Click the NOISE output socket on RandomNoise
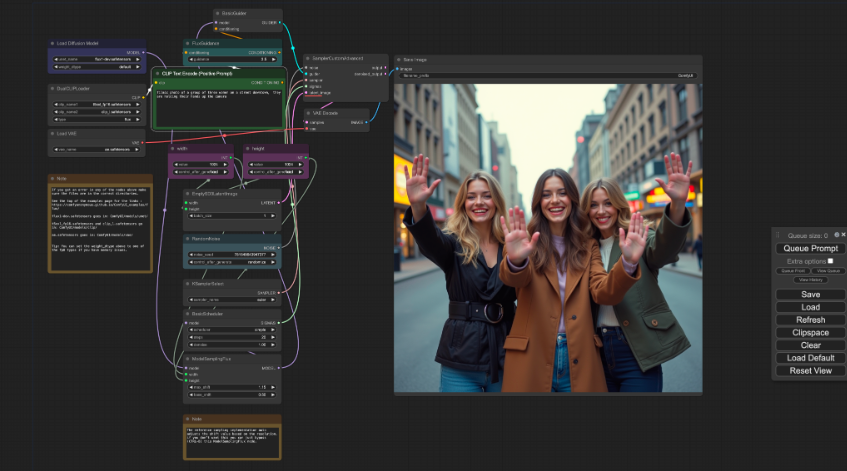Image resolution: width=847 pixels, height=471 pixels. 279,247
